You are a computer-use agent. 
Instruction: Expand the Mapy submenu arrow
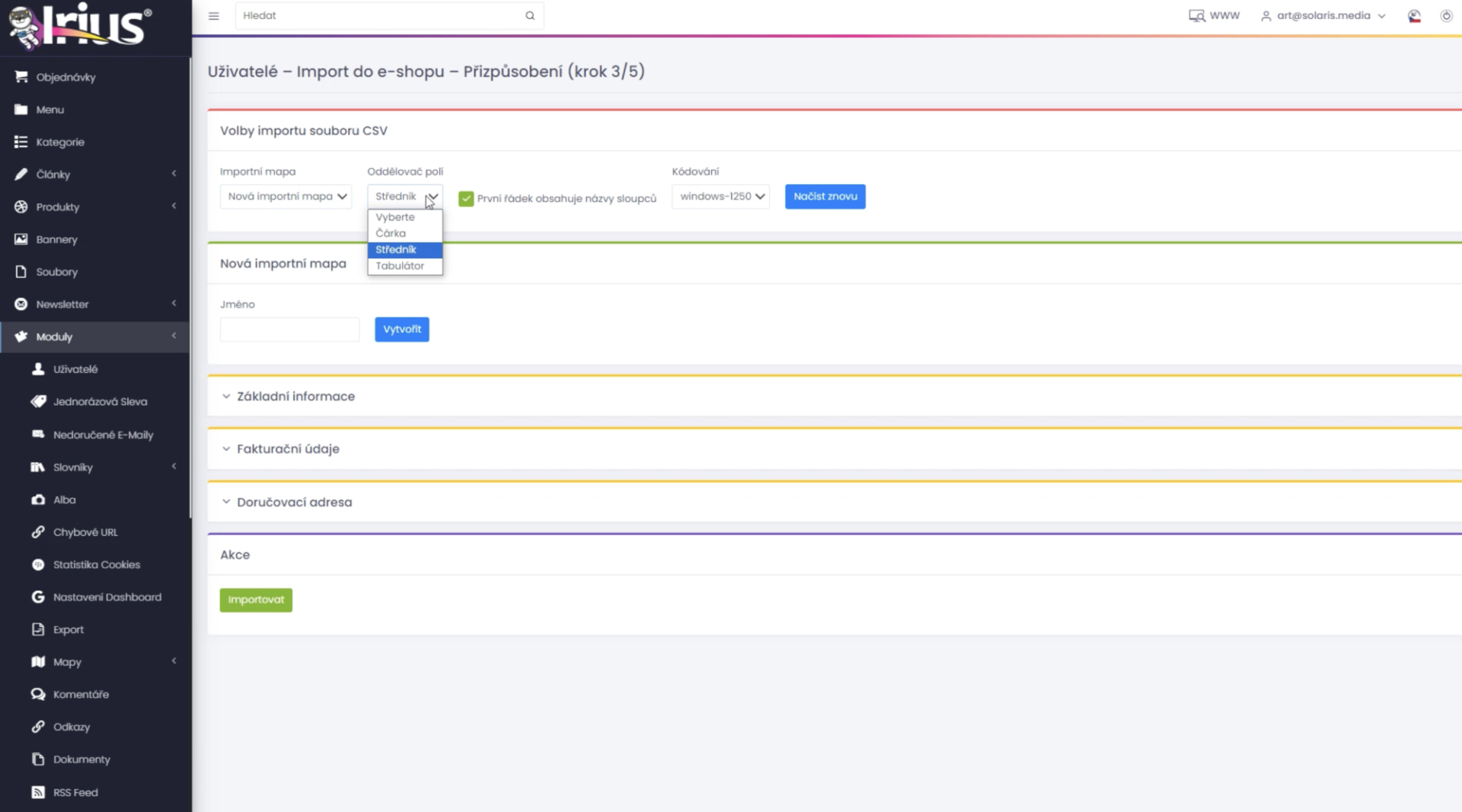(174, 661)
